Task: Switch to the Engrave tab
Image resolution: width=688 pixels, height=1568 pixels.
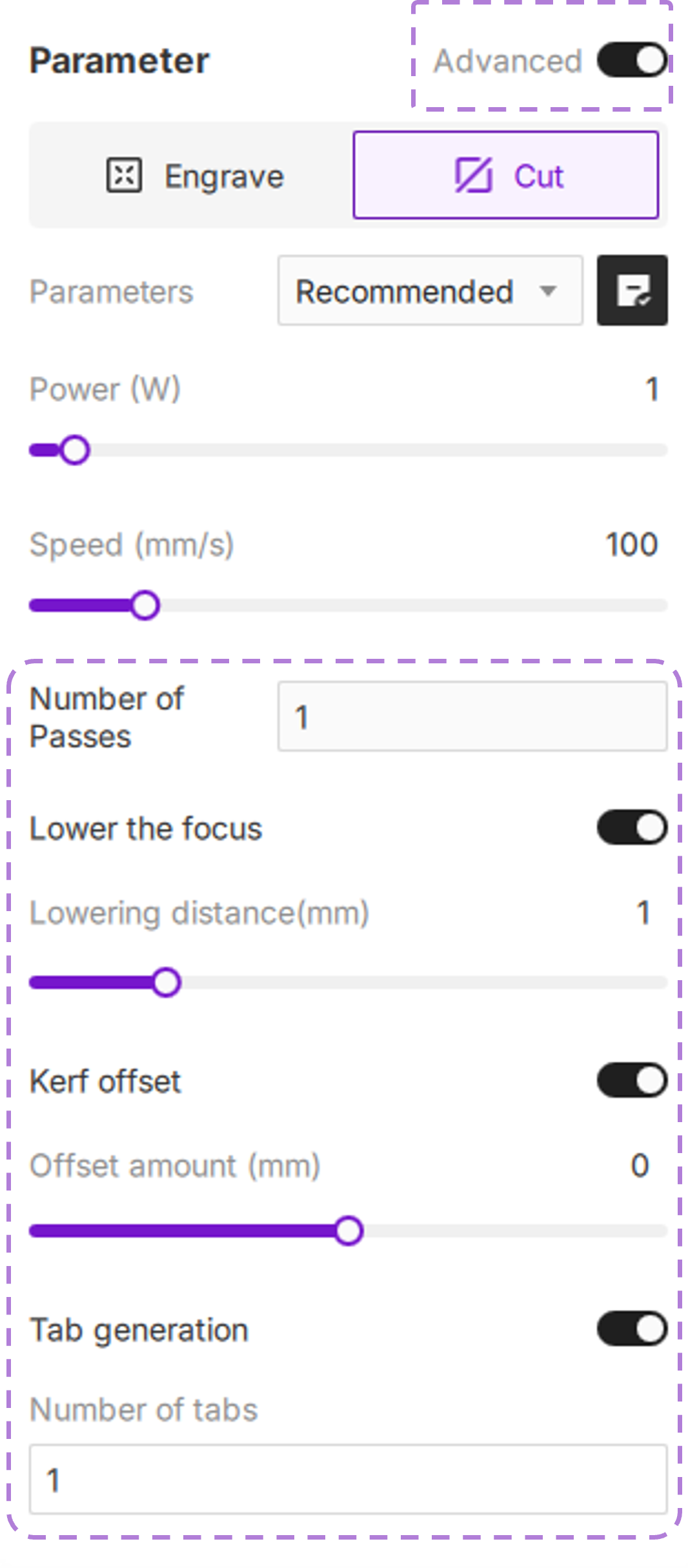Action: coord(194,176)
